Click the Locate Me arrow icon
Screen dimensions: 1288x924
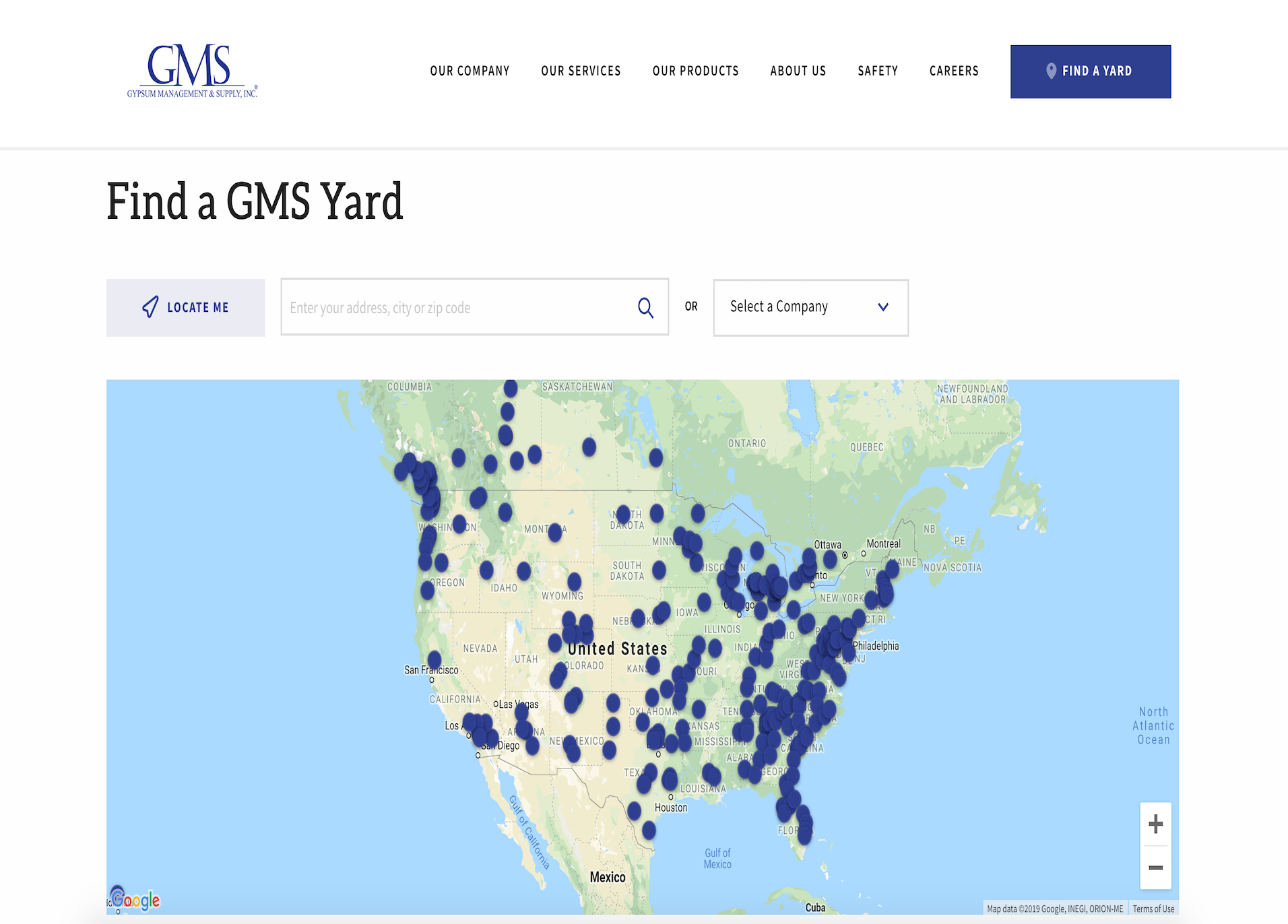150,307
